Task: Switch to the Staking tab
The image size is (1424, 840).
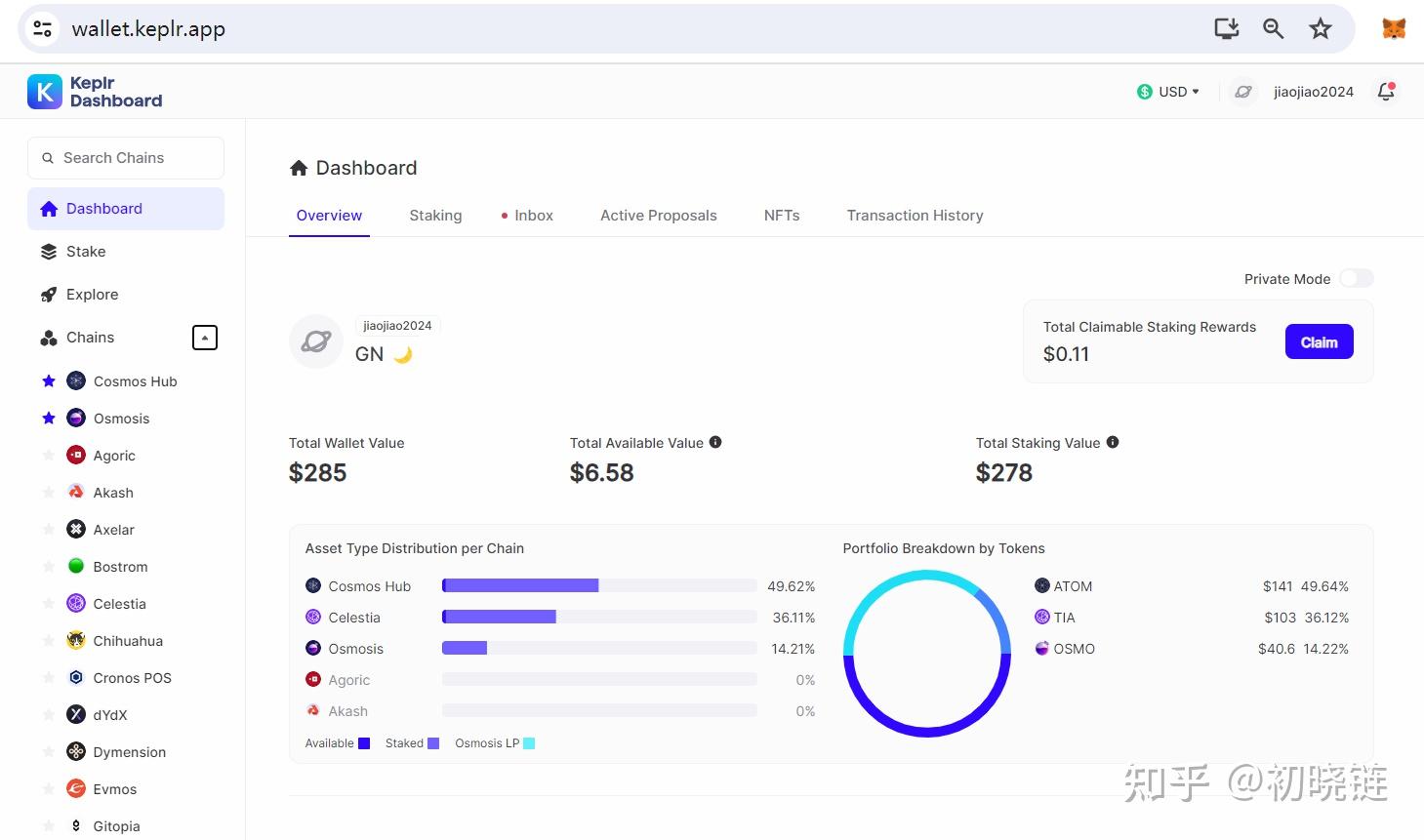Action: [435, 216]
